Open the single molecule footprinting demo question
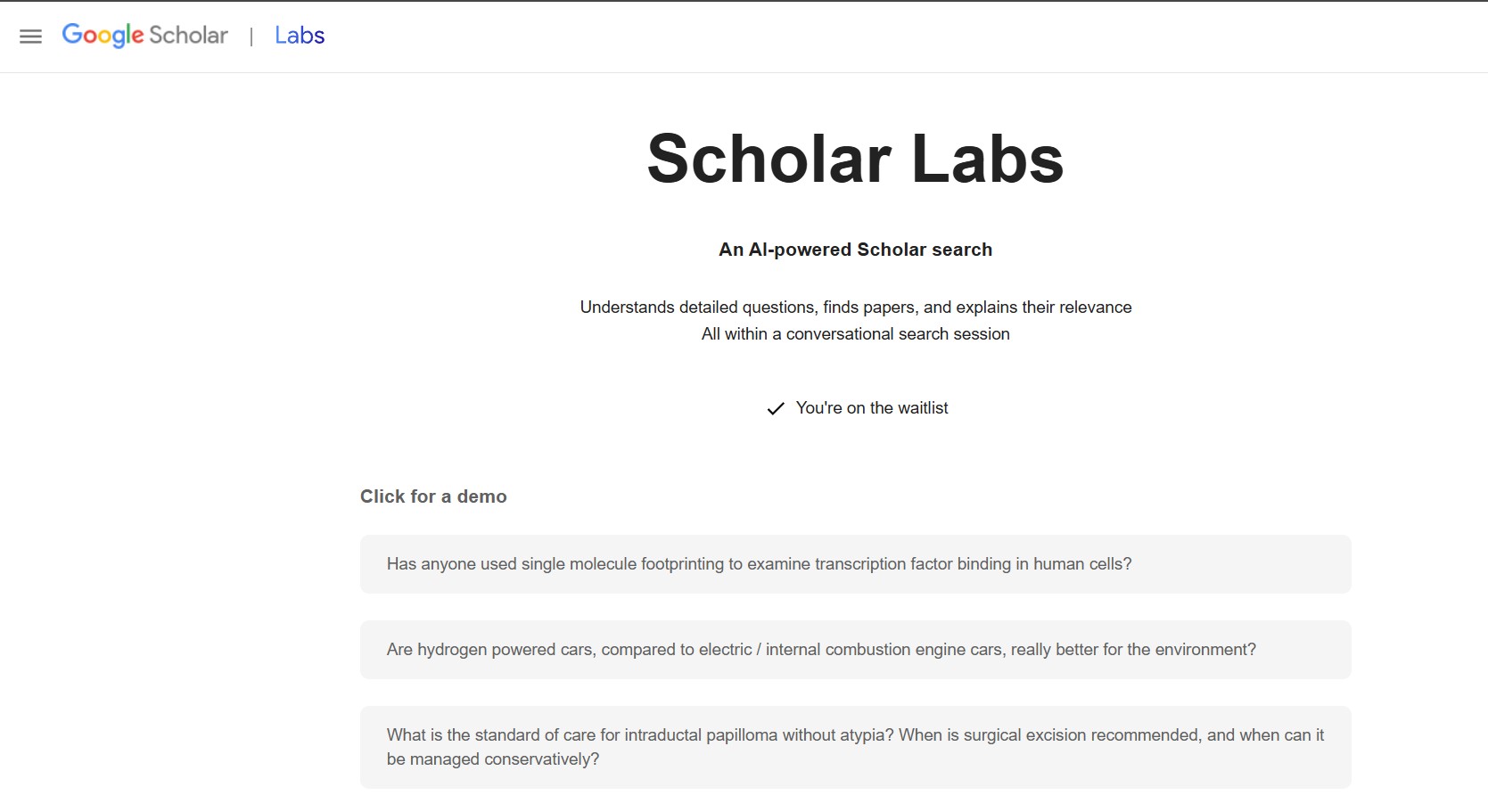The height and width of the screenshot is (812, 1488). [x=854, y=564]
